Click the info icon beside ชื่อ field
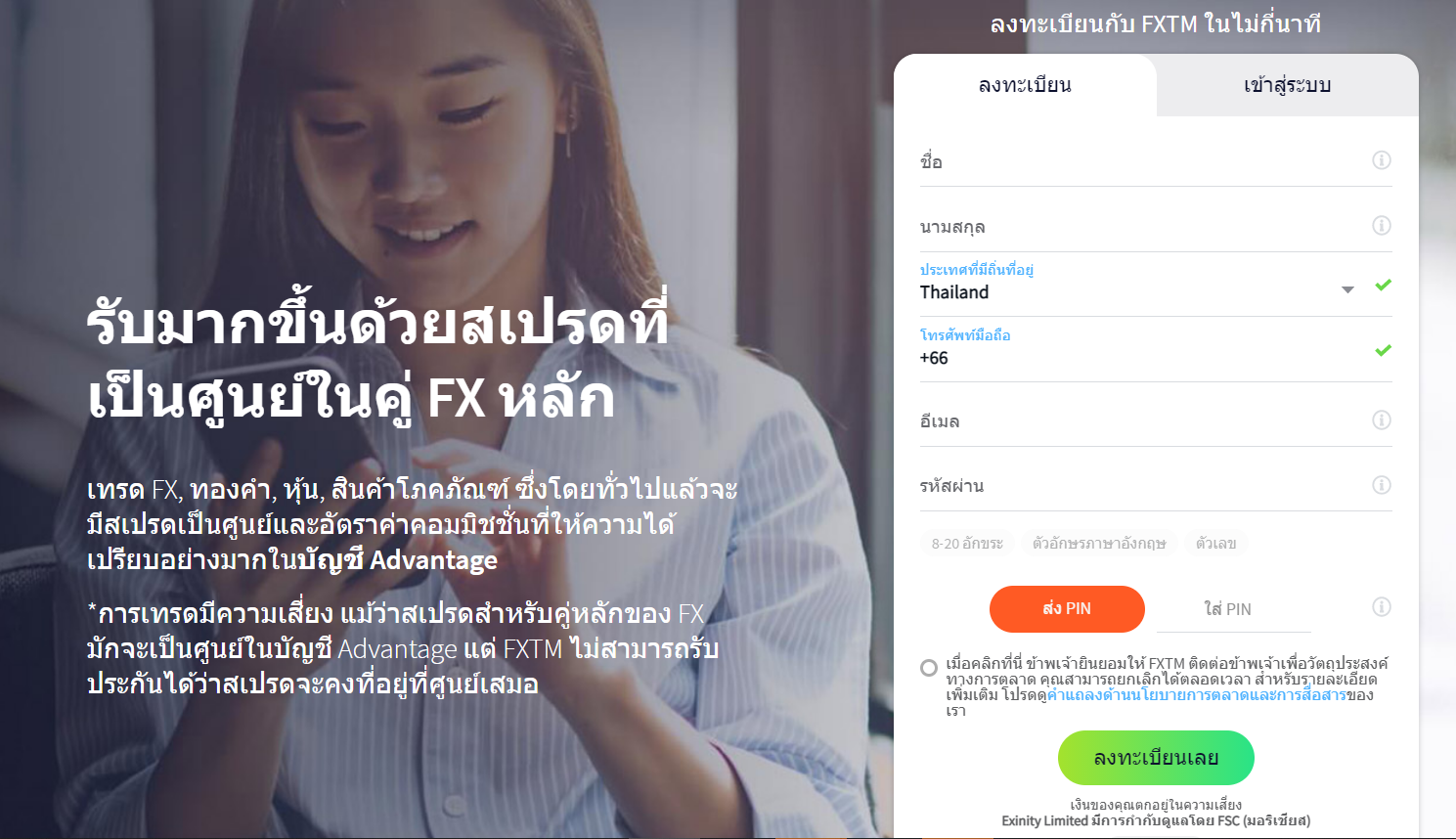The height and width of the screenshot is (839, 1456). [x=1381, y=160]
